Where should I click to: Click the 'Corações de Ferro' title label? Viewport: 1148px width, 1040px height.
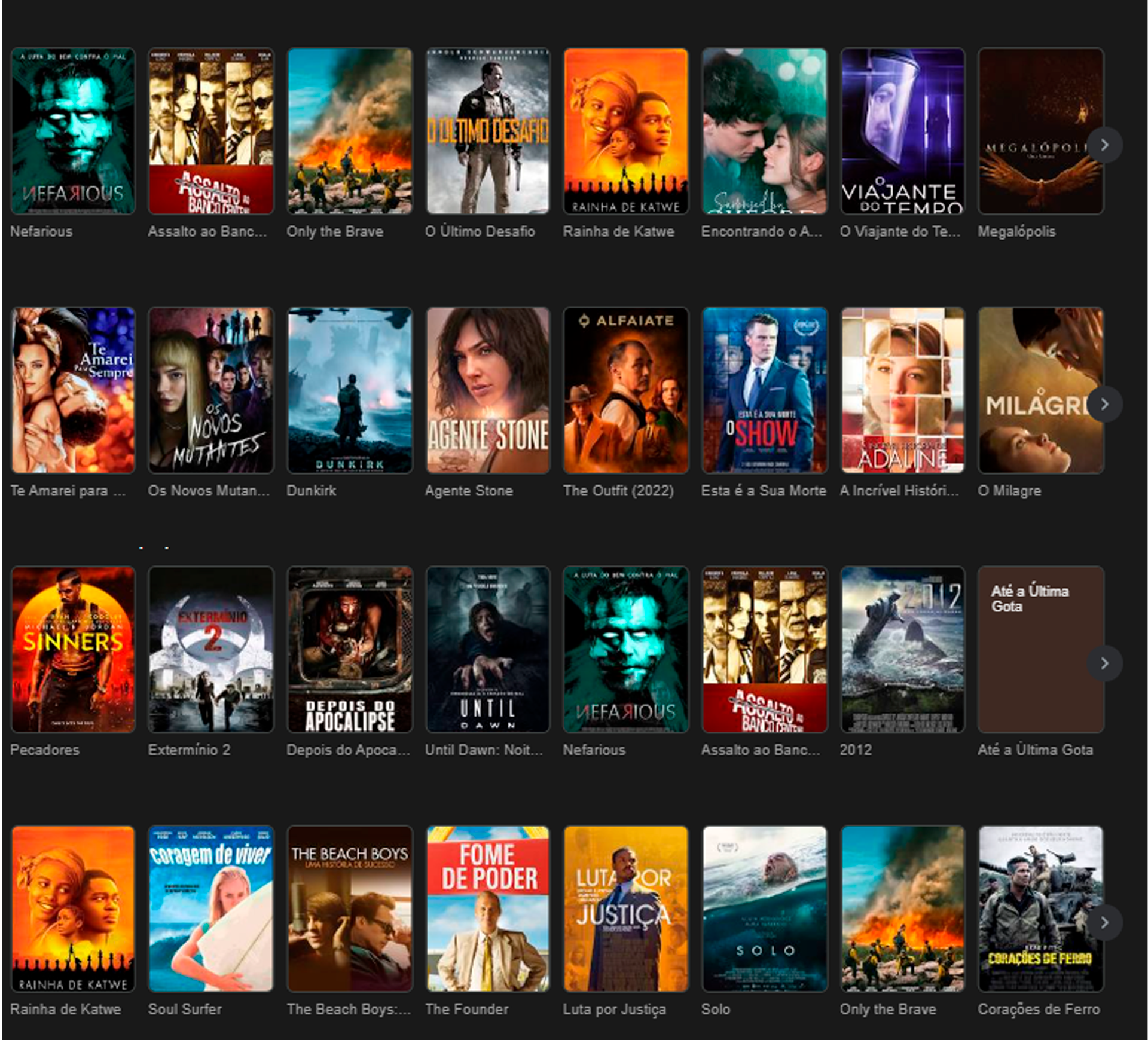click(1039, 1010)
